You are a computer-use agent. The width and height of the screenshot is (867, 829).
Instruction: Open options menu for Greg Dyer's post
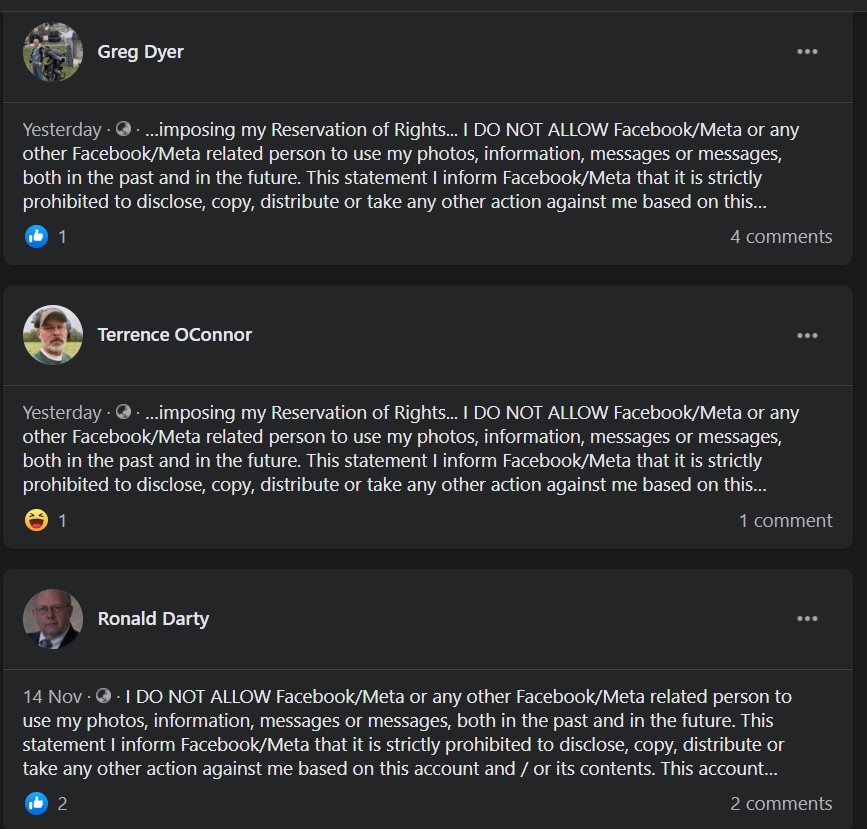[x=807, y=52]
